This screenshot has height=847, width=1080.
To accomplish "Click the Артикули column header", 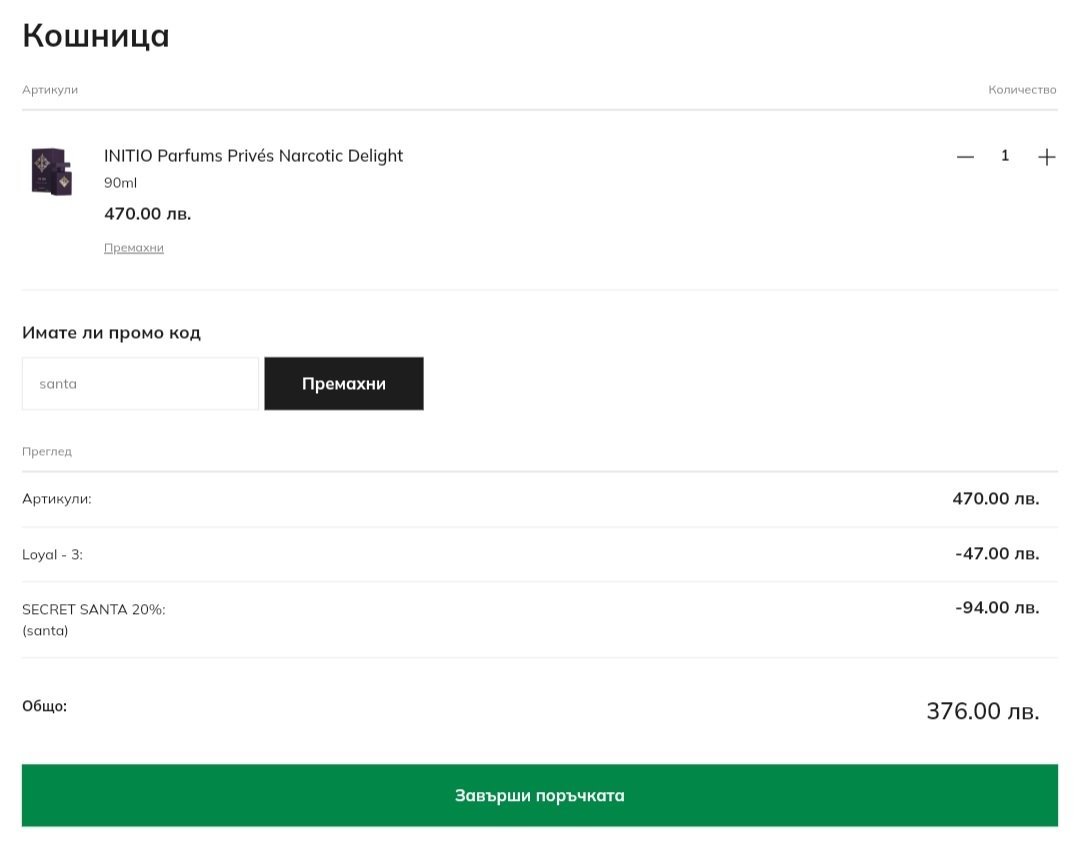I will pyautogui.click(x=50, y=90).
